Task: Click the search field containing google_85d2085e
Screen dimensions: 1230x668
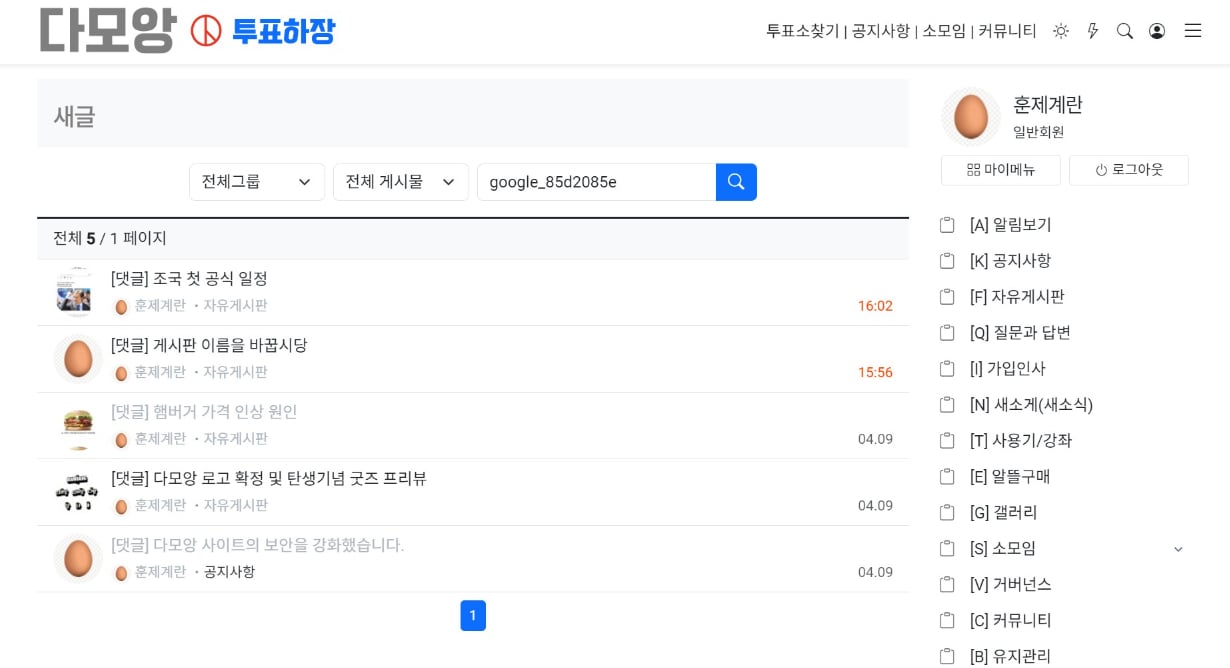Action: [596, 182]
